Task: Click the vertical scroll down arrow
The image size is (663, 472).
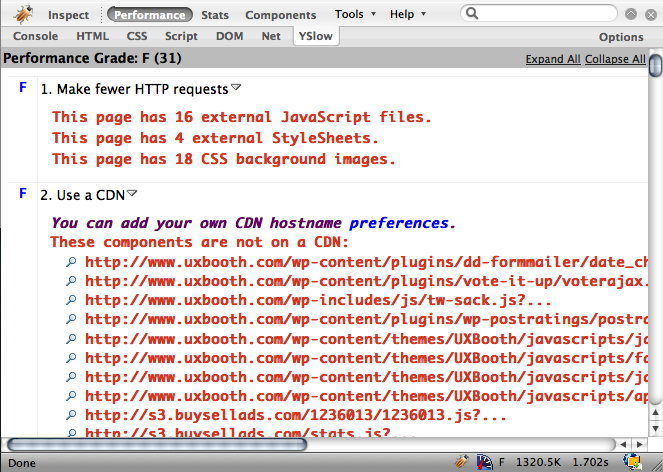Action: 655,429
